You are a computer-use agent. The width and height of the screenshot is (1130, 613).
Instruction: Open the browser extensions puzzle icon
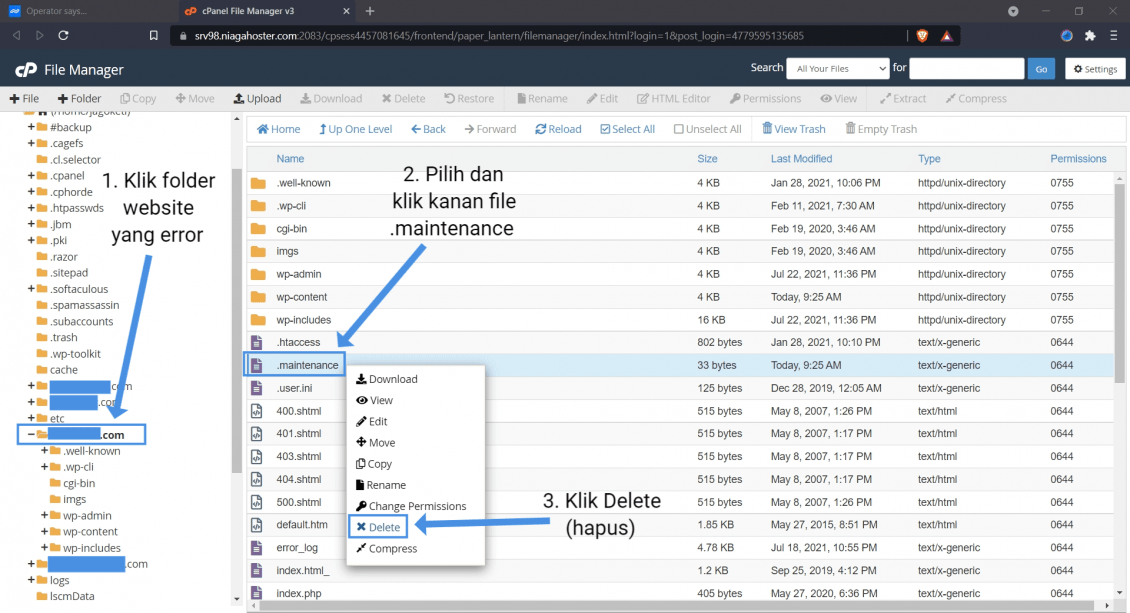(x=1090, y=35)
